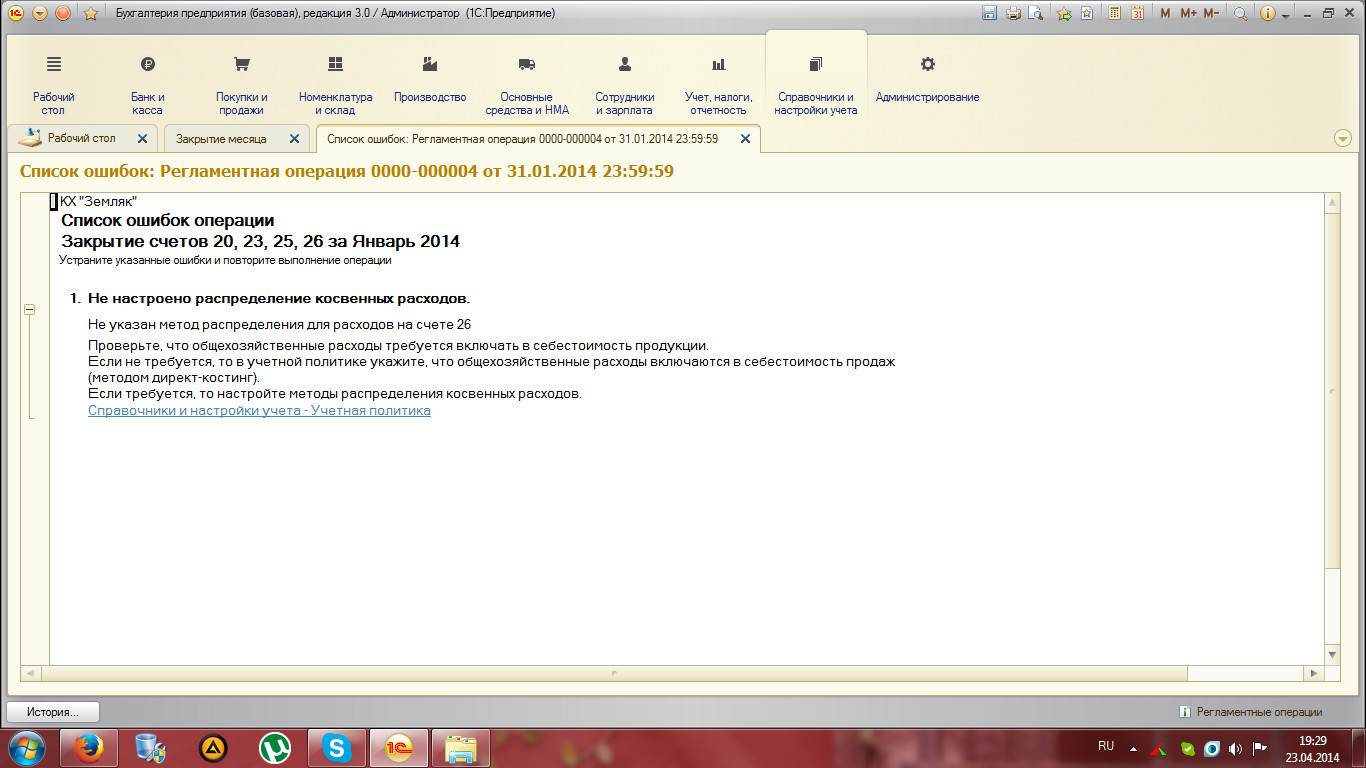Click the Print icon in title toolbar
The image size is (1366, 768).
click(x=1013, y=13)
